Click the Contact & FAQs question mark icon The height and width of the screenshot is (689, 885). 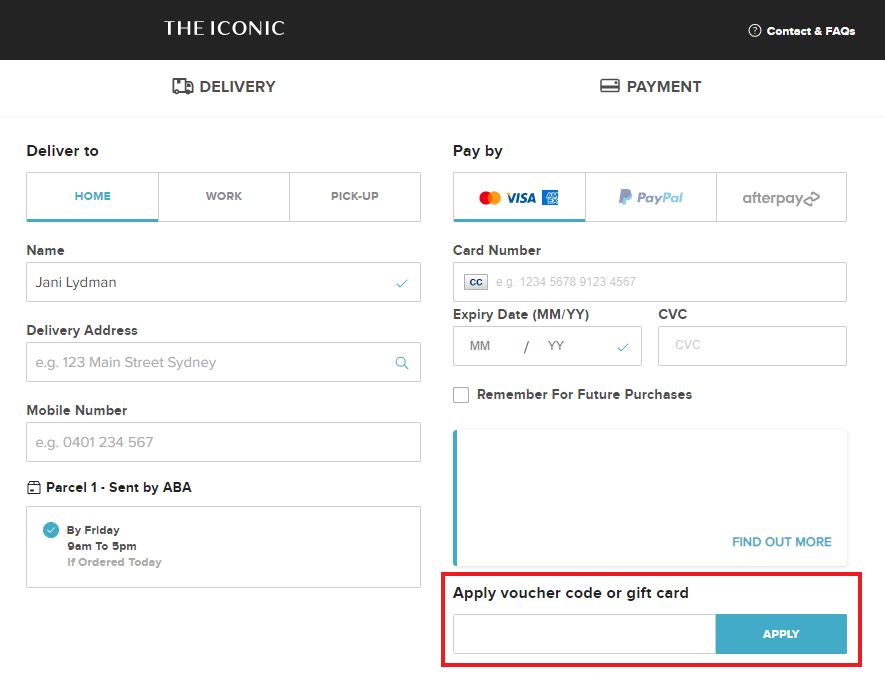tap(755, 30)
